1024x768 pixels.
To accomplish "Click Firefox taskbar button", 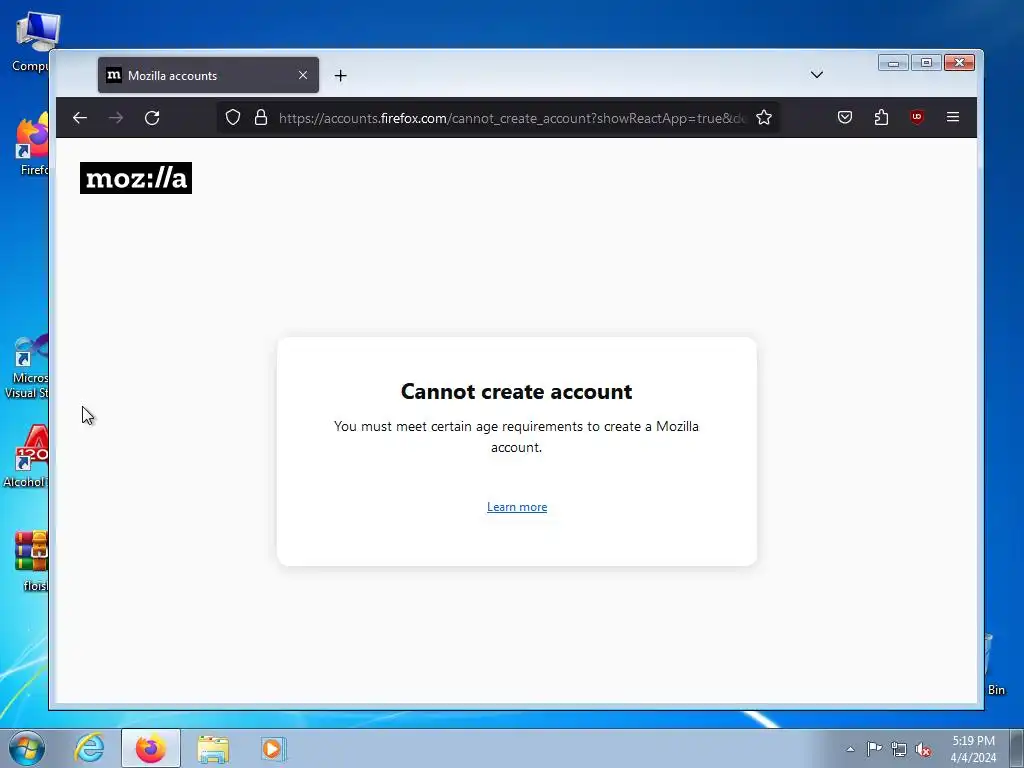I will tap(151, 748).
